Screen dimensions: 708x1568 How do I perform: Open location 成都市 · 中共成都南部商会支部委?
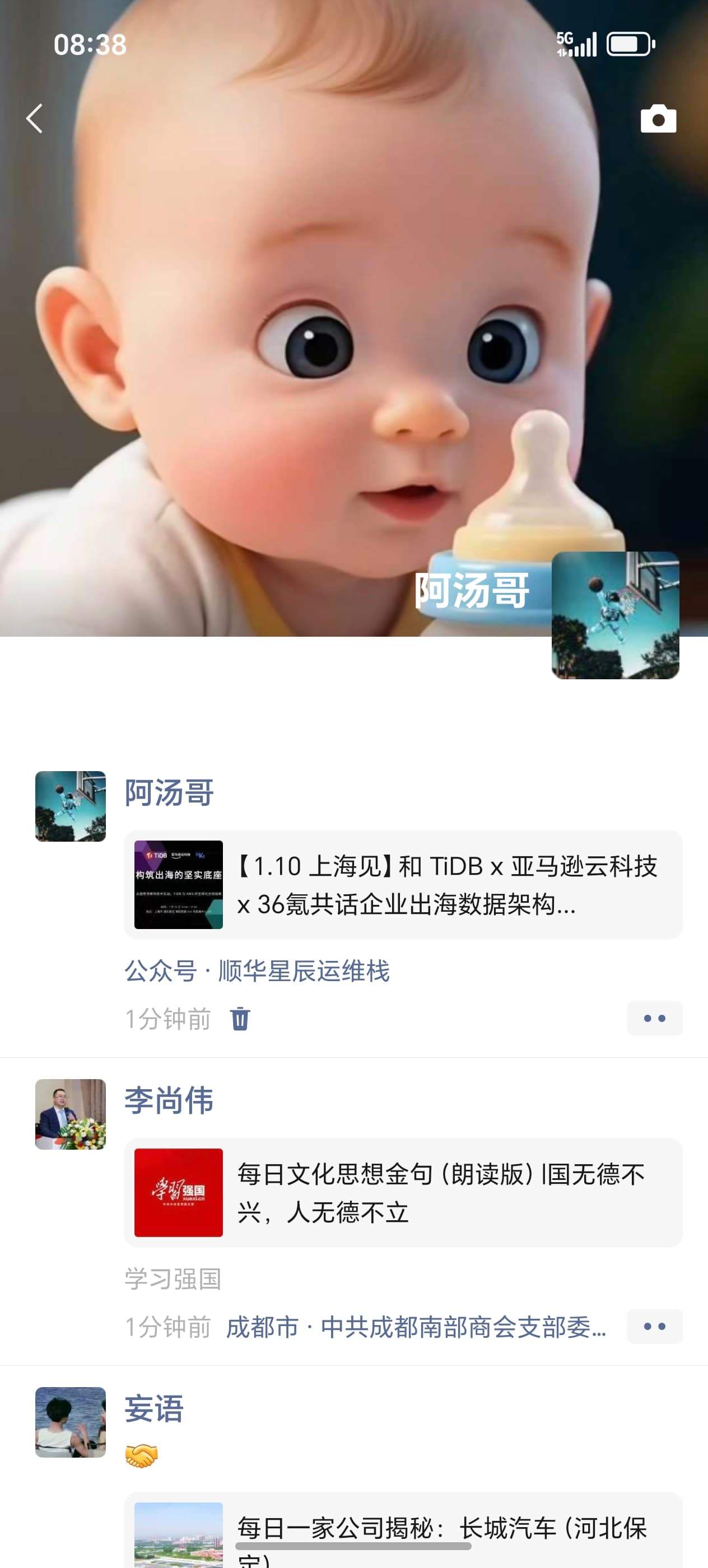pos(416,1326)
